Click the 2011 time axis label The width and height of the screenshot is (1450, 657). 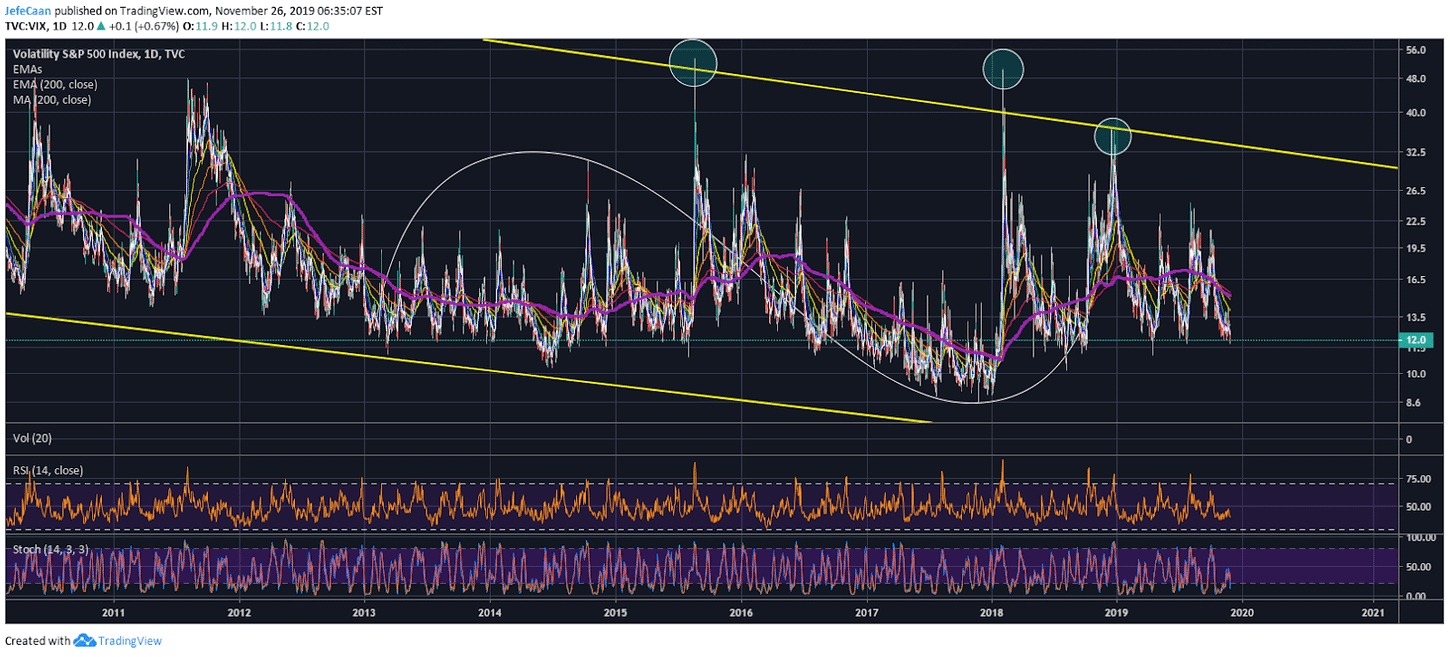point(112,613)
